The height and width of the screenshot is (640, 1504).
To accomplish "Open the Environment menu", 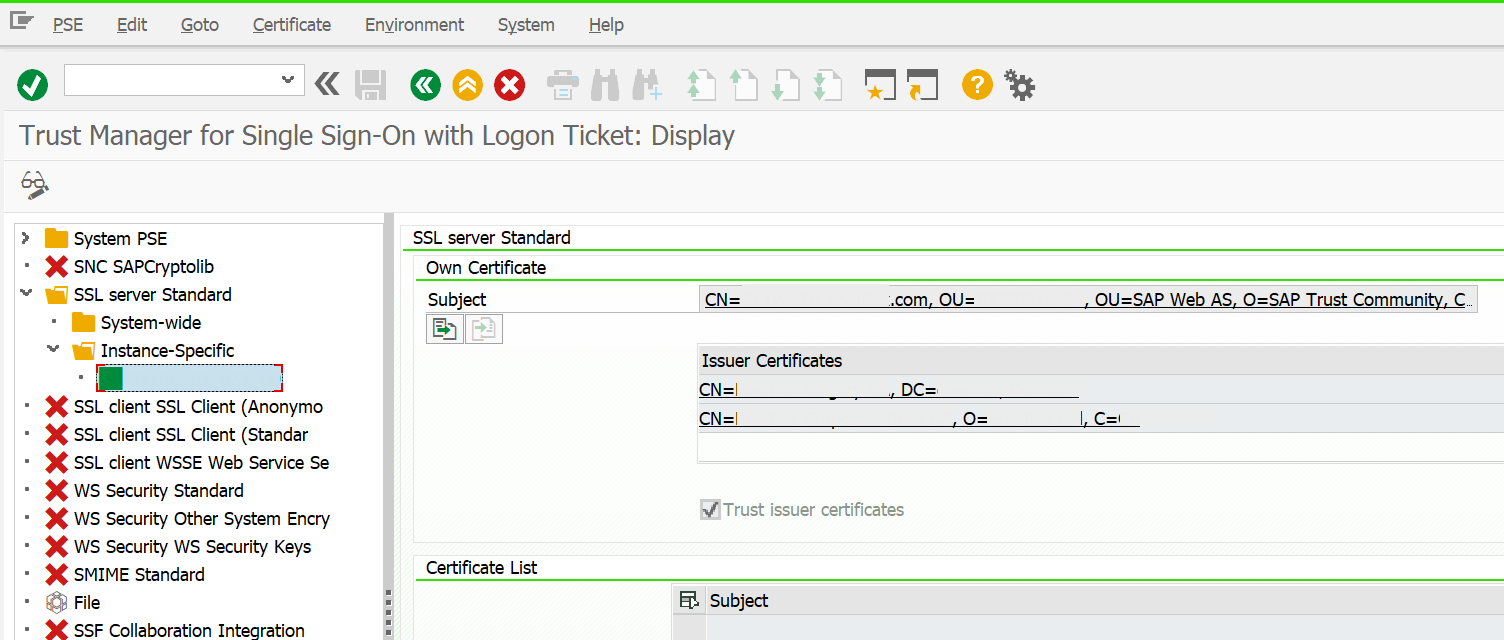I will coord(414,25).
